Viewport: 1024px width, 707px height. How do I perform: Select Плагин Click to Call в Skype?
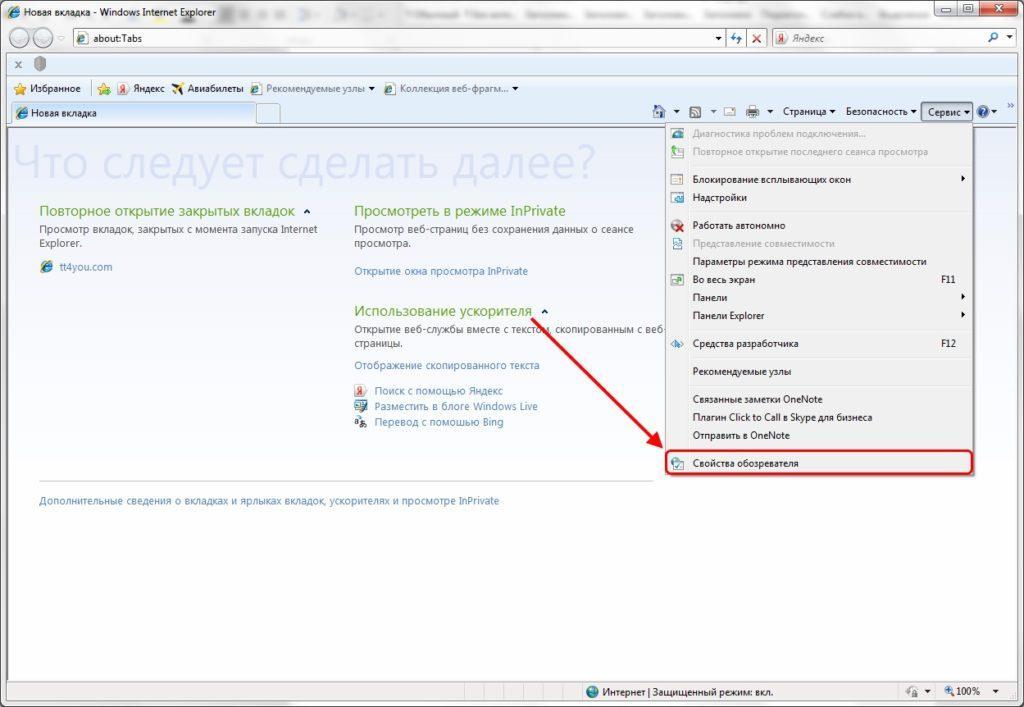click(x=819, y=417)
